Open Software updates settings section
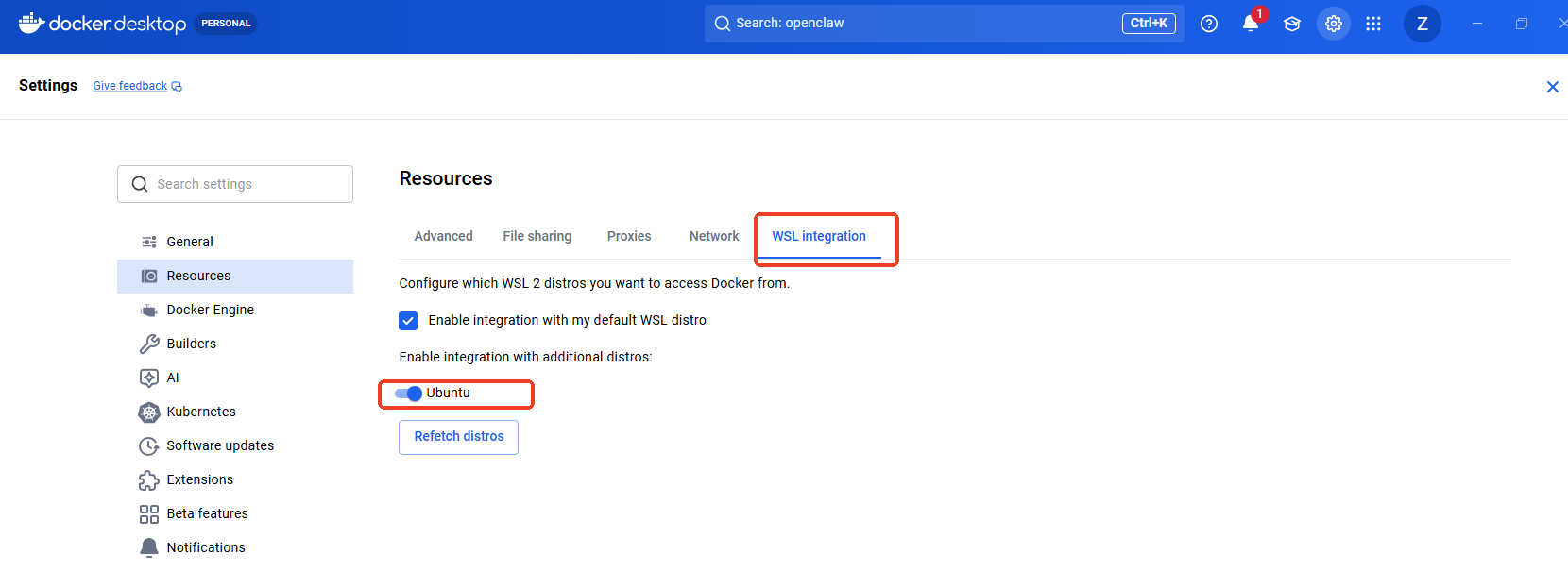This screenshot has width=1568, height=588. tap(235, 445)
